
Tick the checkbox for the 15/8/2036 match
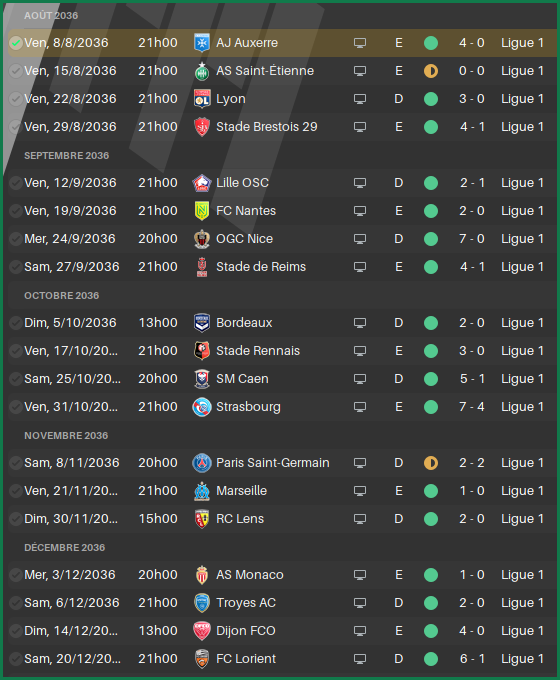click(16, 71)
